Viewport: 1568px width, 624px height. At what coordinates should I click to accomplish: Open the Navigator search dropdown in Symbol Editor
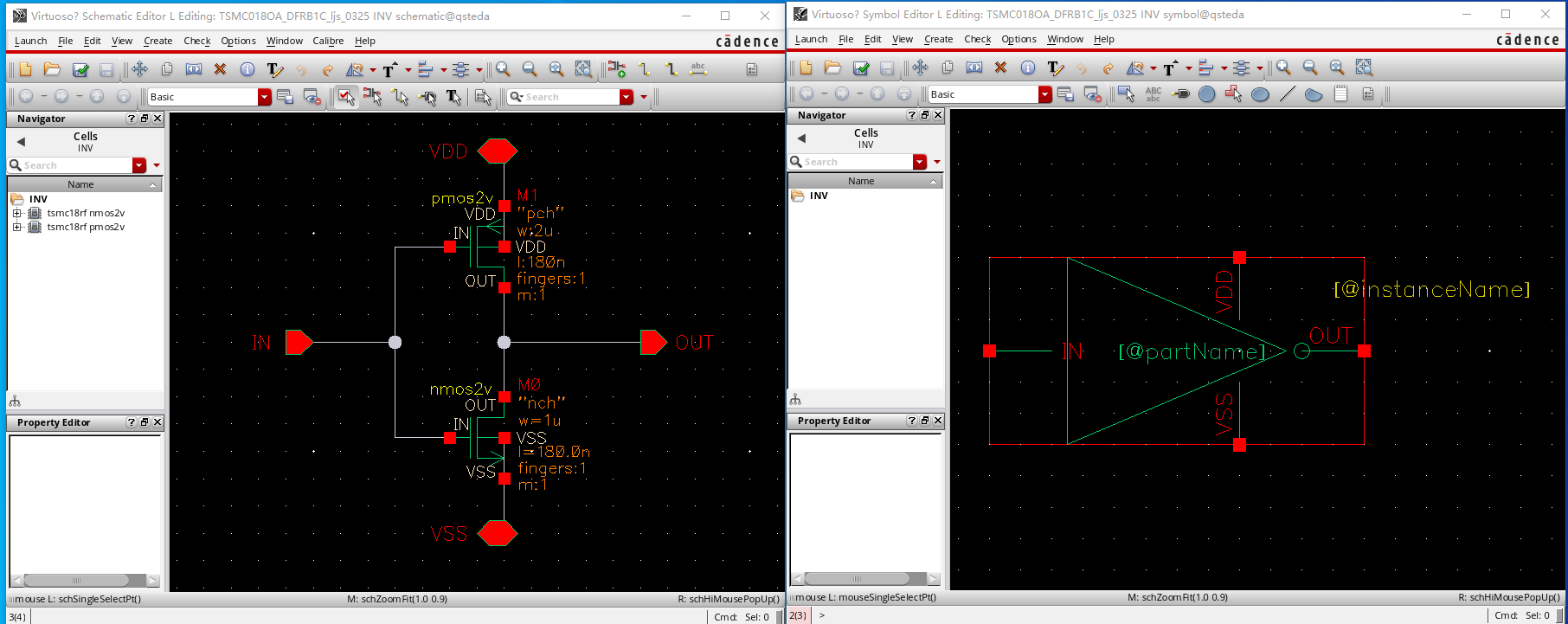pos(919,162)
